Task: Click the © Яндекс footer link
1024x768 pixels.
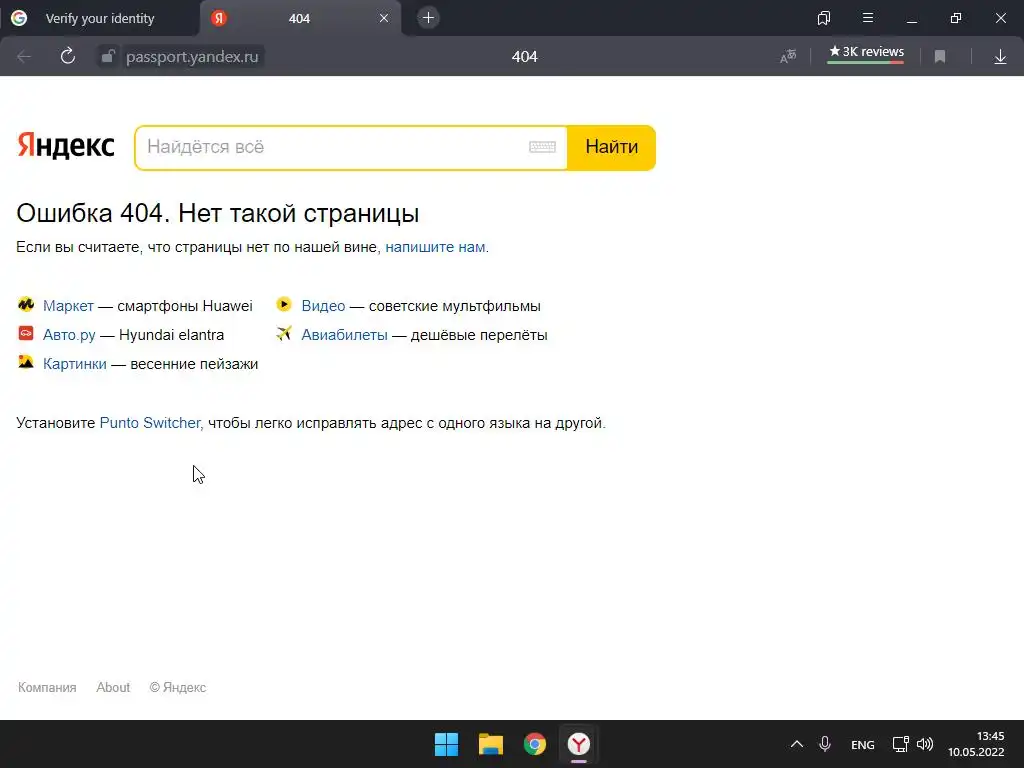Action: coord(178,687)
